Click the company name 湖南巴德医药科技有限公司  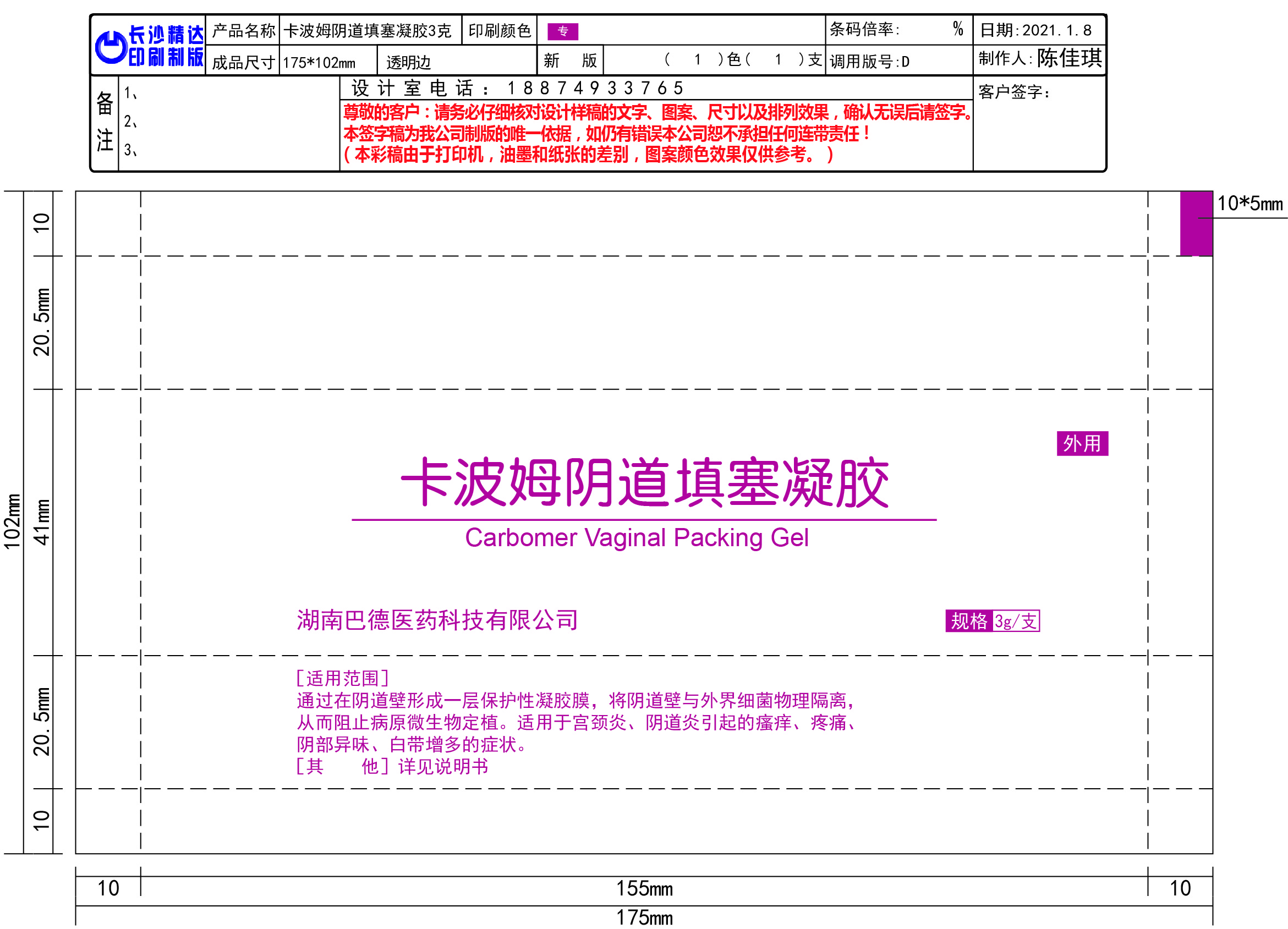point(437,620)
